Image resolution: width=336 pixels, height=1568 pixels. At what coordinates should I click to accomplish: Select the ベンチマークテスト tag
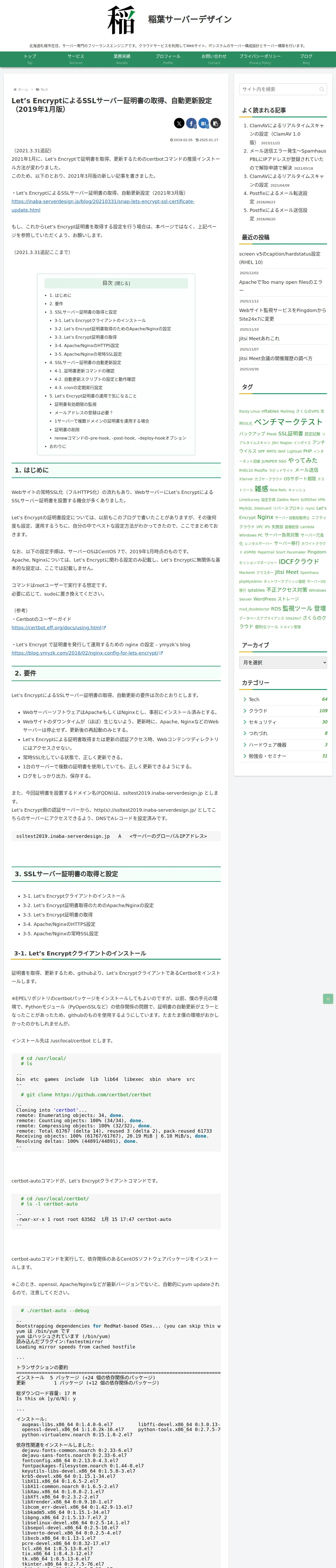click(x=288, y=422)
